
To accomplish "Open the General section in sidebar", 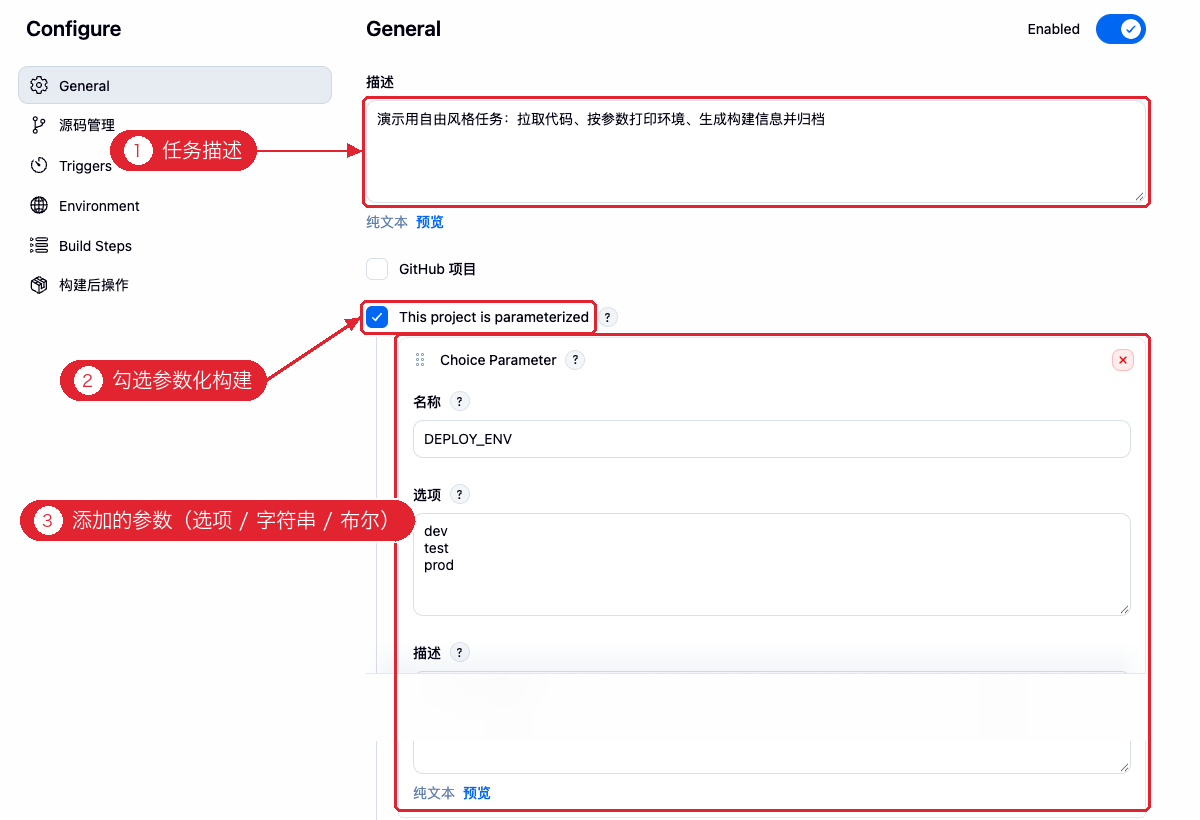I will click(175, 85).
